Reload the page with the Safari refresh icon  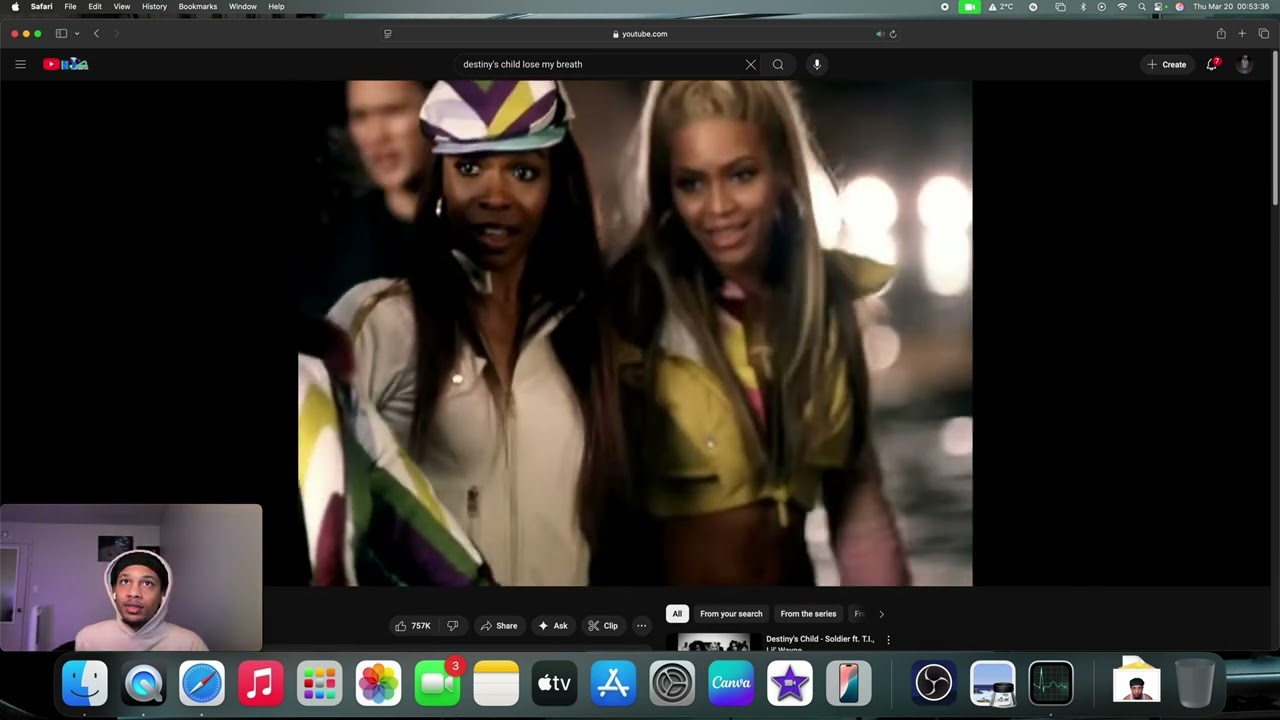click(893, 34)
